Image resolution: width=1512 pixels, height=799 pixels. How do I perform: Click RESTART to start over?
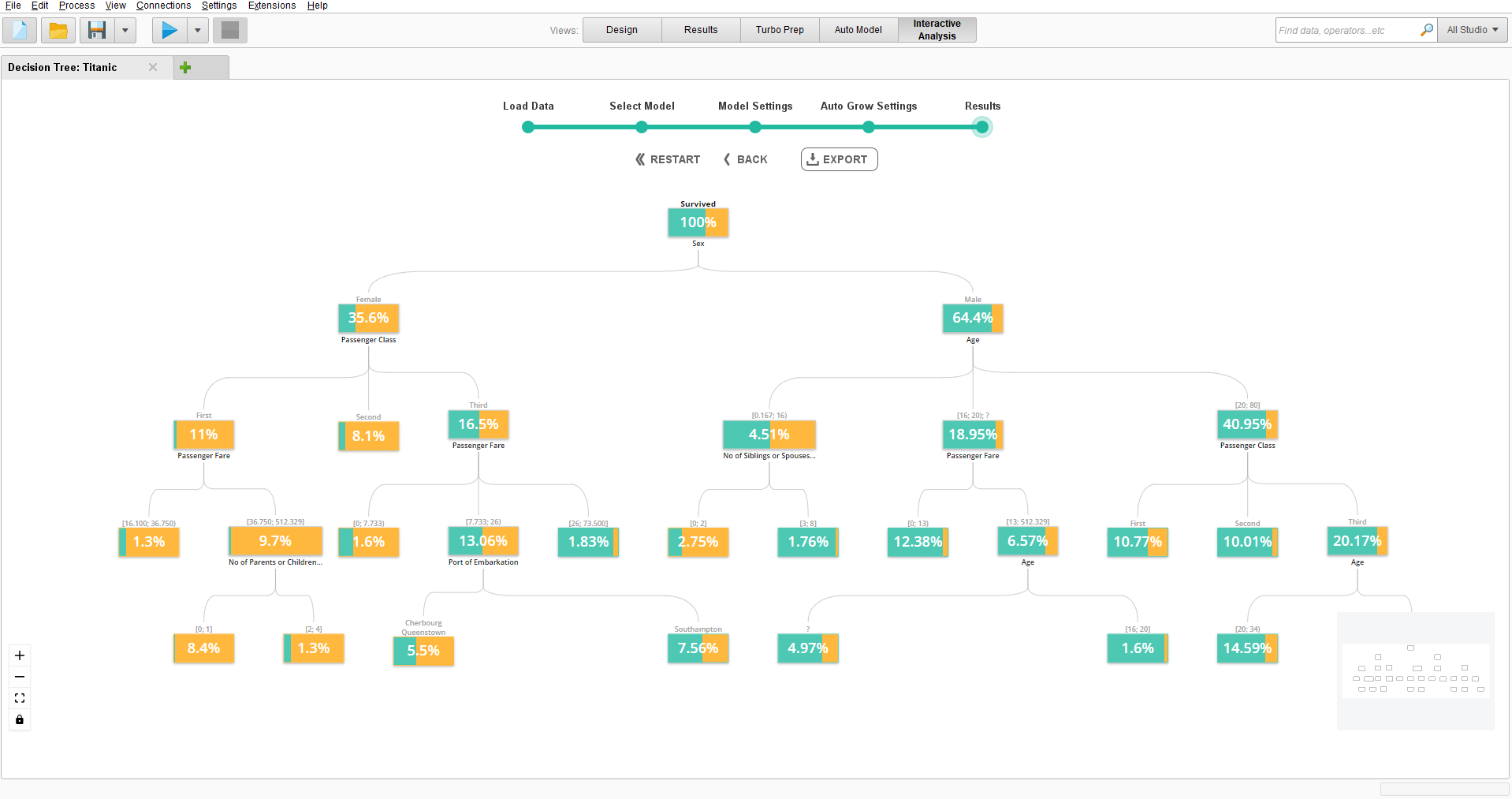click(668, 159)
